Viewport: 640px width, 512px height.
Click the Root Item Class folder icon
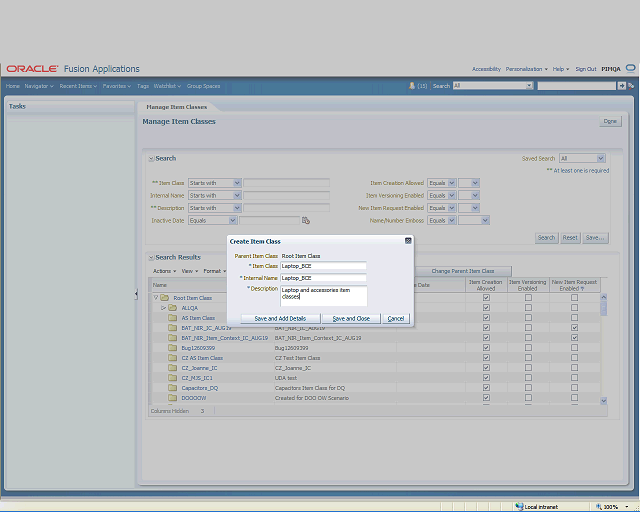point(164,298)
